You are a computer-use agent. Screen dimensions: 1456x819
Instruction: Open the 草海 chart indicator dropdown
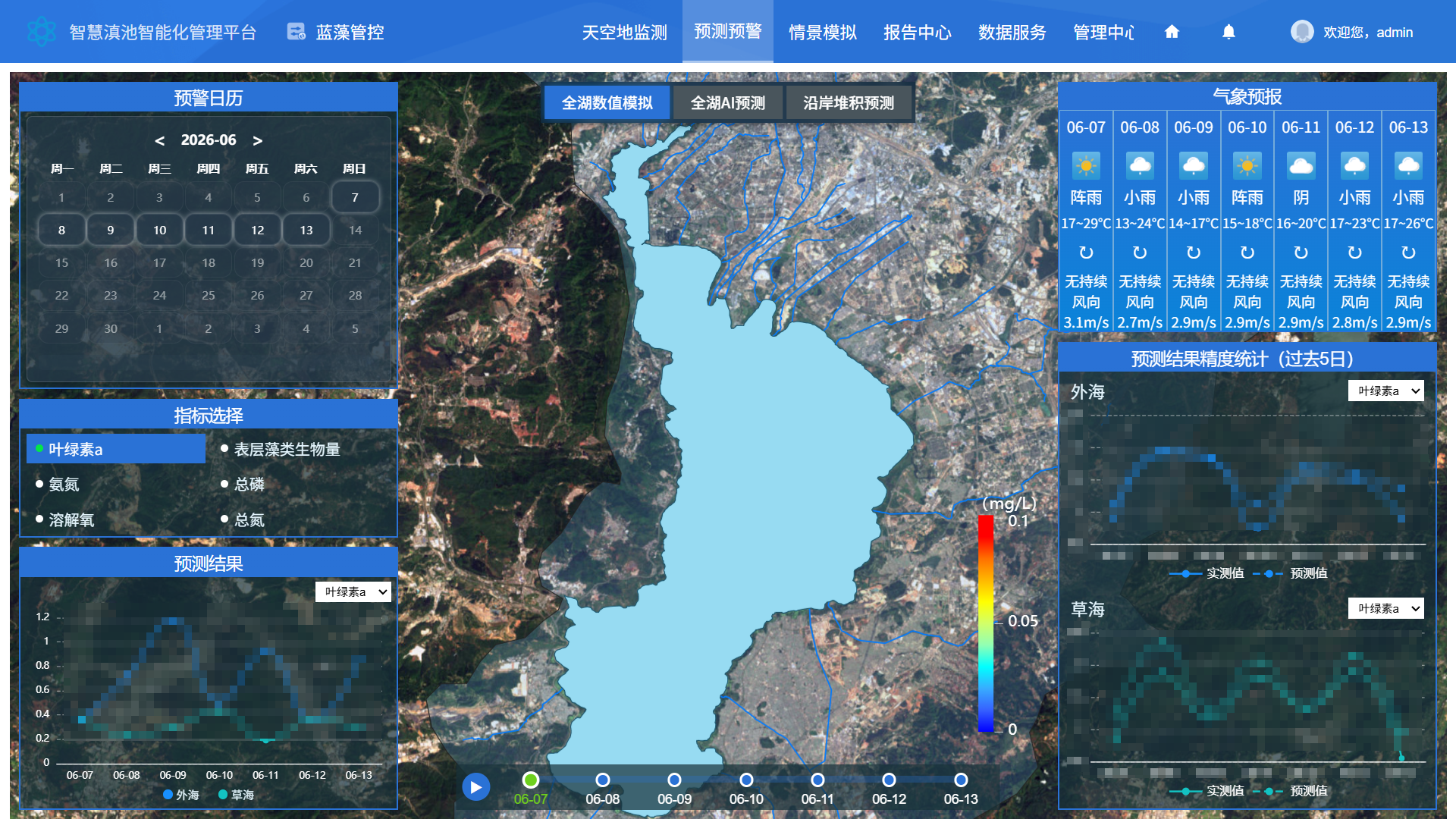(1386, 608)
